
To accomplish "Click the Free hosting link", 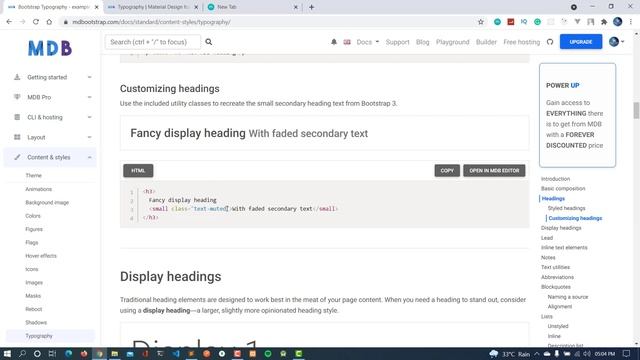I will point(521,42).
